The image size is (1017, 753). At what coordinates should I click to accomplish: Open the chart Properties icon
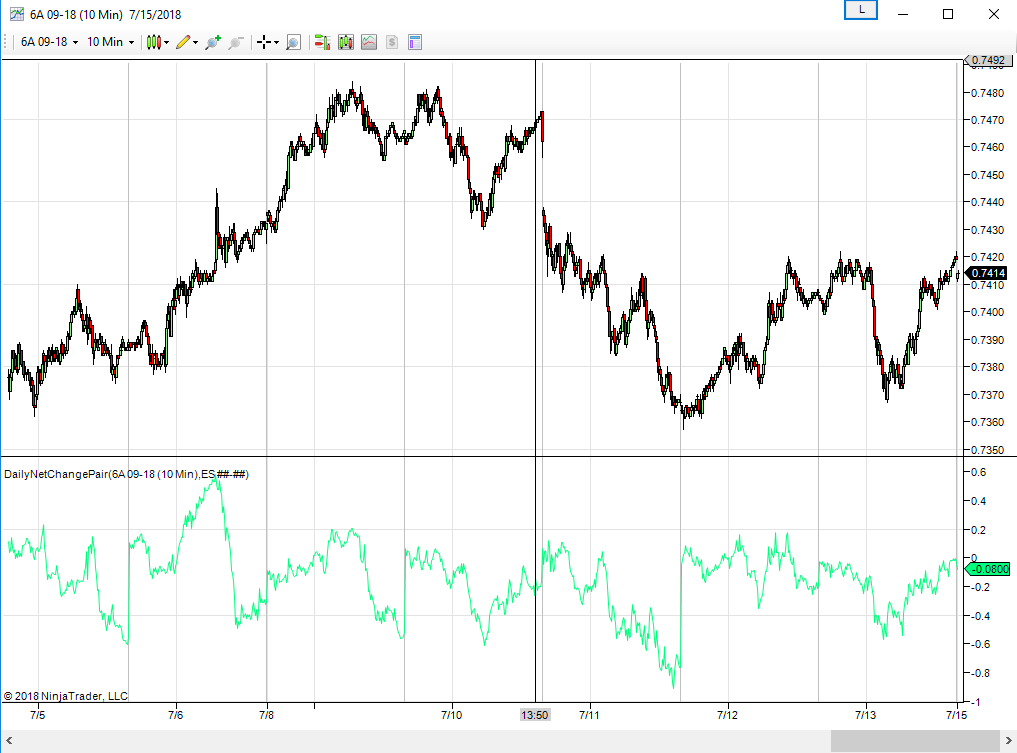(x=415, y=42)
